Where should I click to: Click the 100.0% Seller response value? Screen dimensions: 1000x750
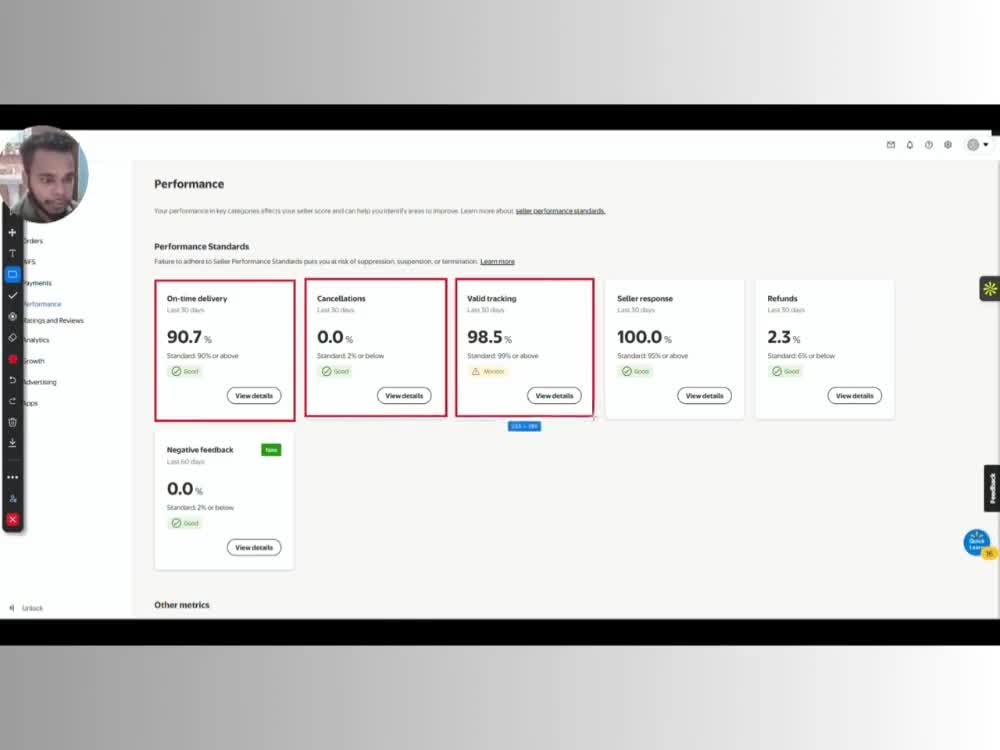point(644,337)
